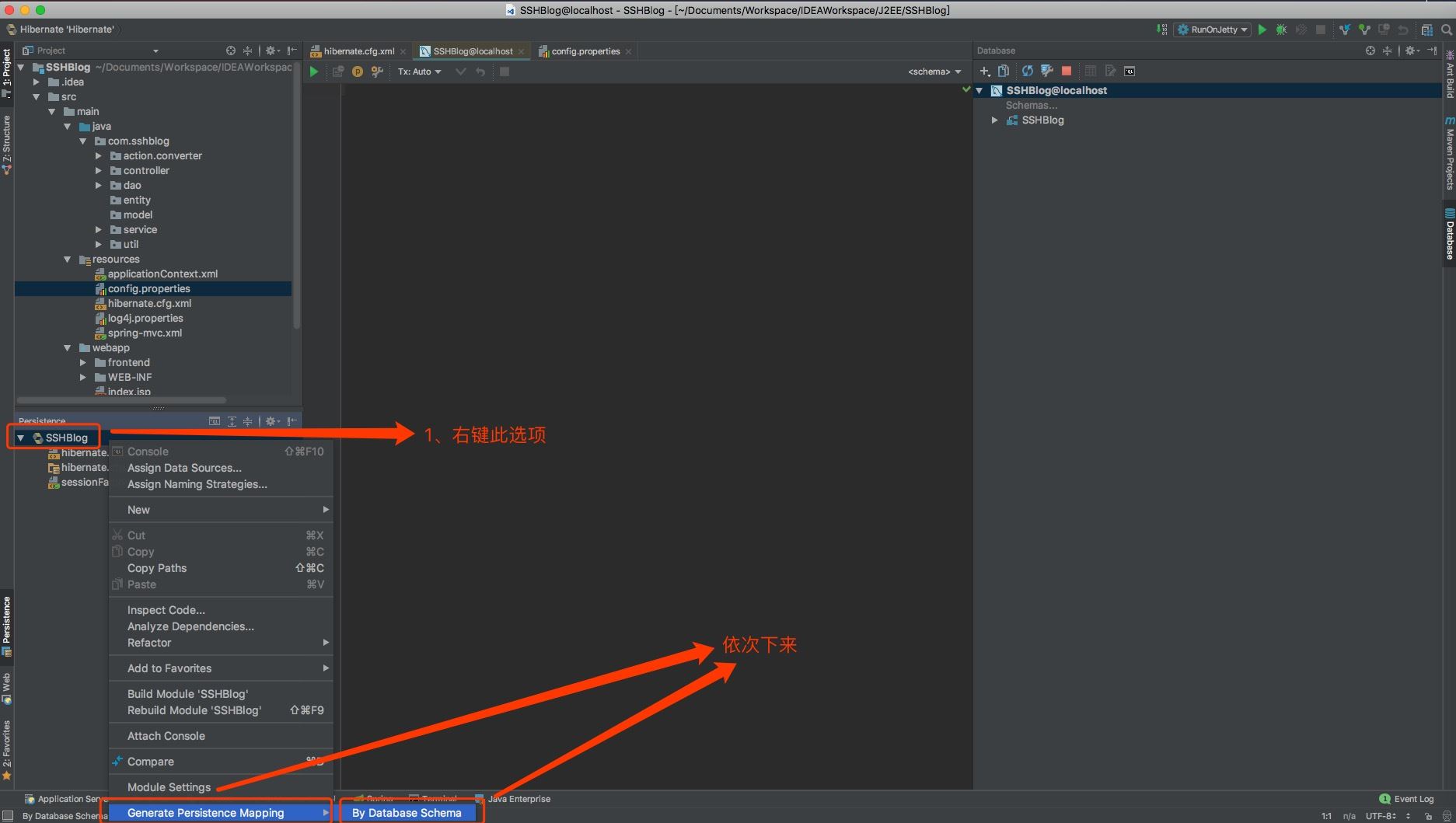Open the Structure side tool window
Image resolution: width=1456 pixels, height=823 pixels.
tap(6, 145)
